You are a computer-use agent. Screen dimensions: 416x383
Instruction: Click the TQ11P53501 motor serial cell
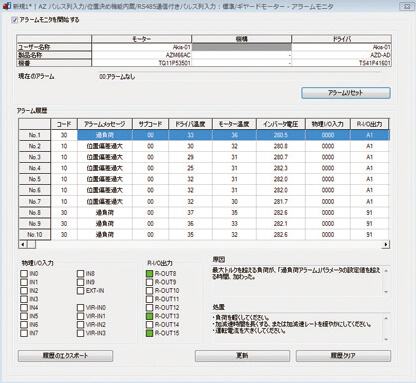[x=141, y=63]
